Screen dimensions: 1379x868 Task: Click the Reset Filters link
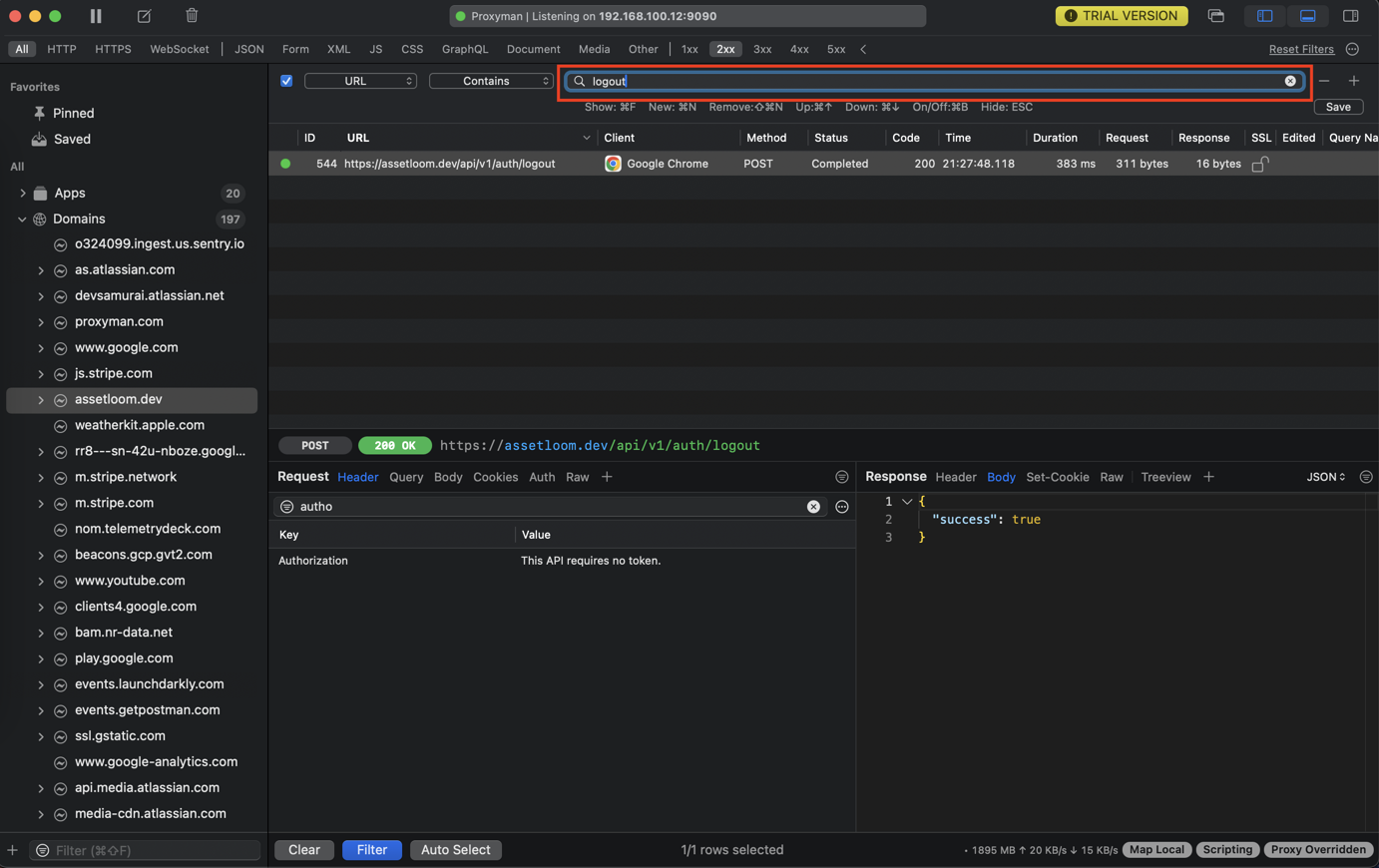[1301, 49]
